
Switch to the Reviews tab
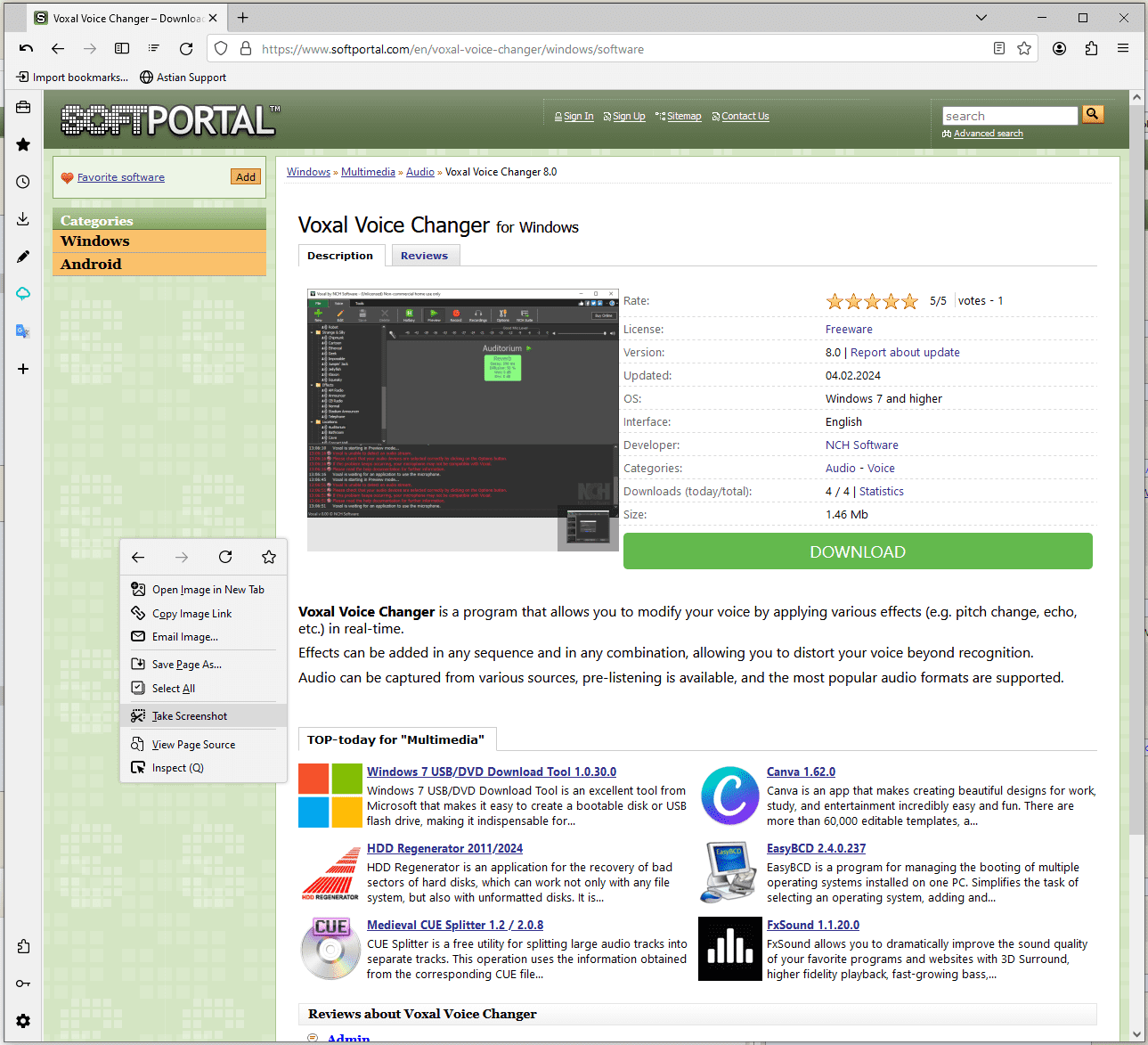[x=425, y=256]
